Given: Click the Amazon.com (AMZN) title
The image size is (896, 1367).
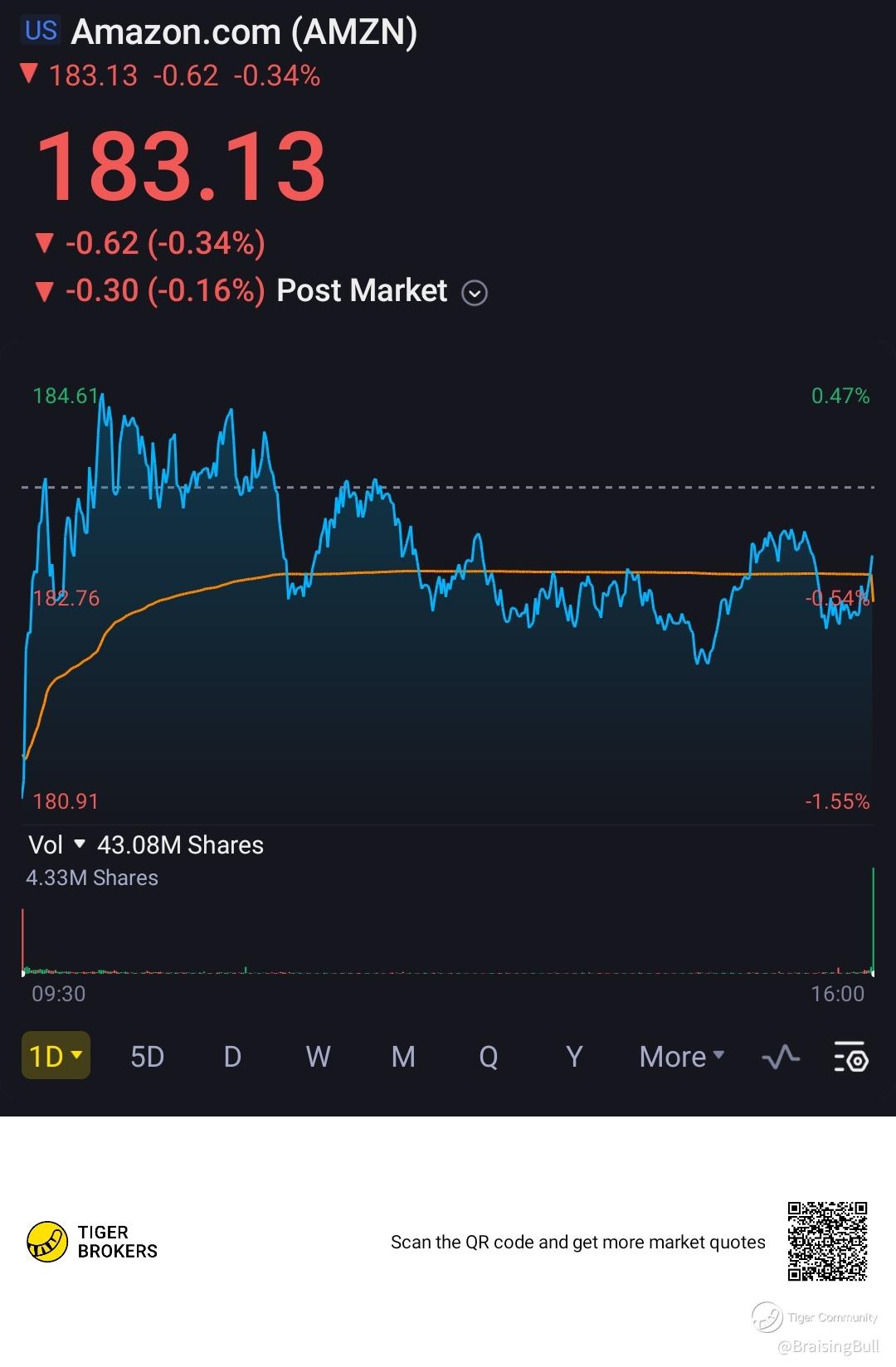Looking at the screenshot, I should click(244, 32).
